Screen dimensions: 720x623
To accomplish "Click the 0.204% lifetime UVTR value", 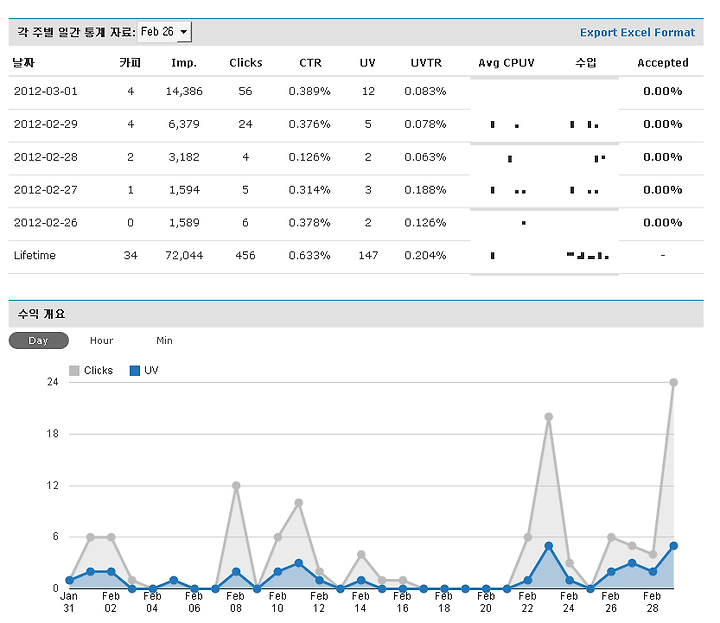I will (425, 255).
